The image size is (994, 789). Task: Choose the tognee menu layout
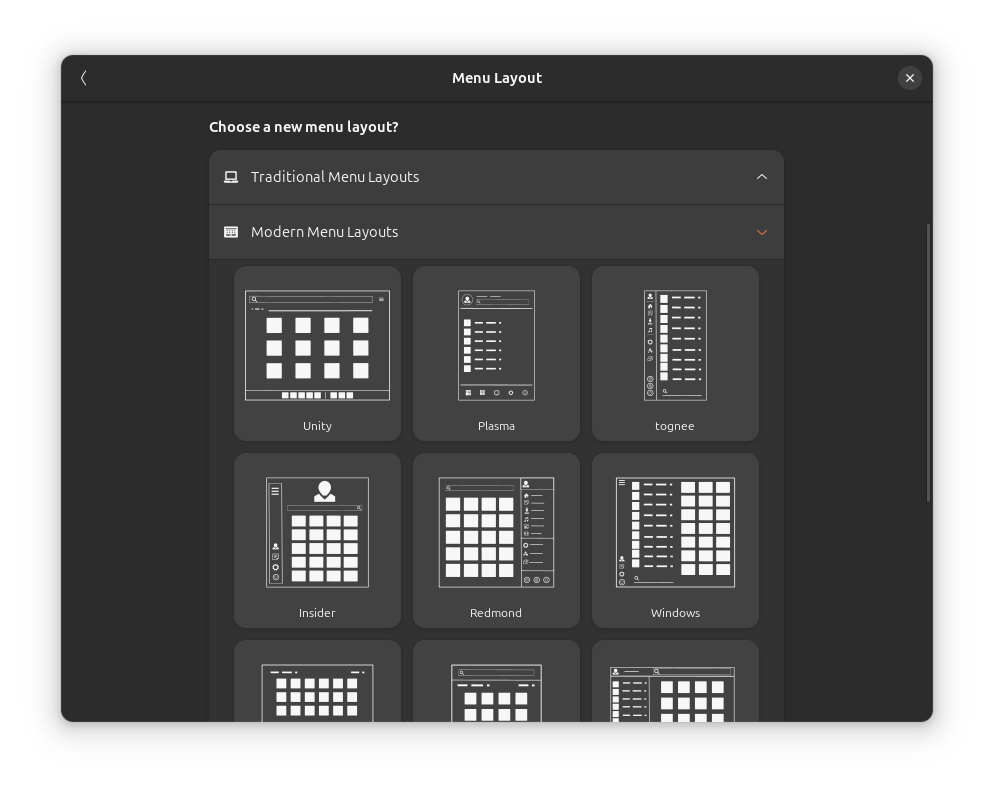[675, 353]
